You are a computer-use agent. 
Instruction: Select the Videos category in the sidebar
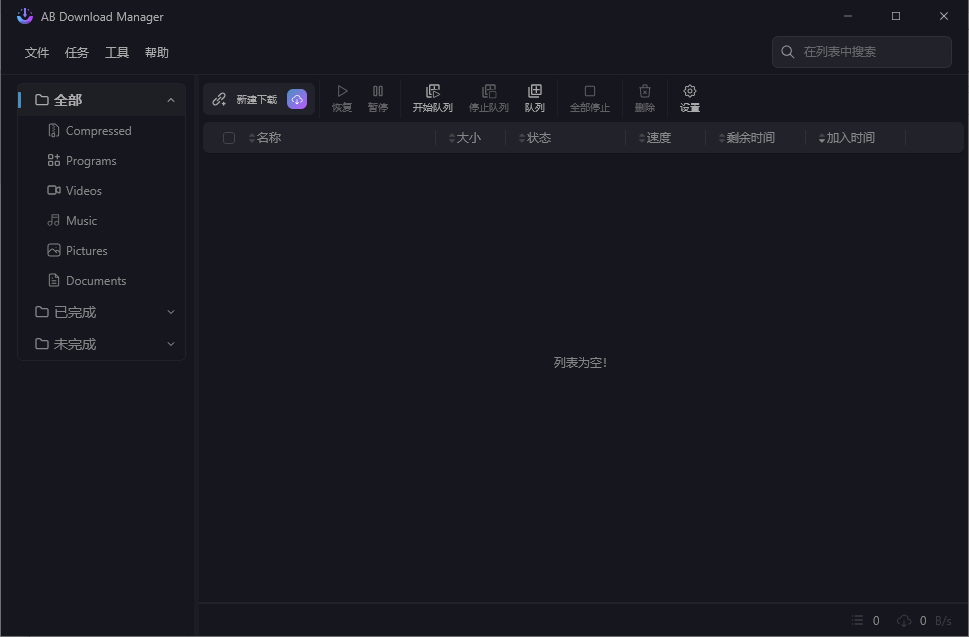[84, 190]
